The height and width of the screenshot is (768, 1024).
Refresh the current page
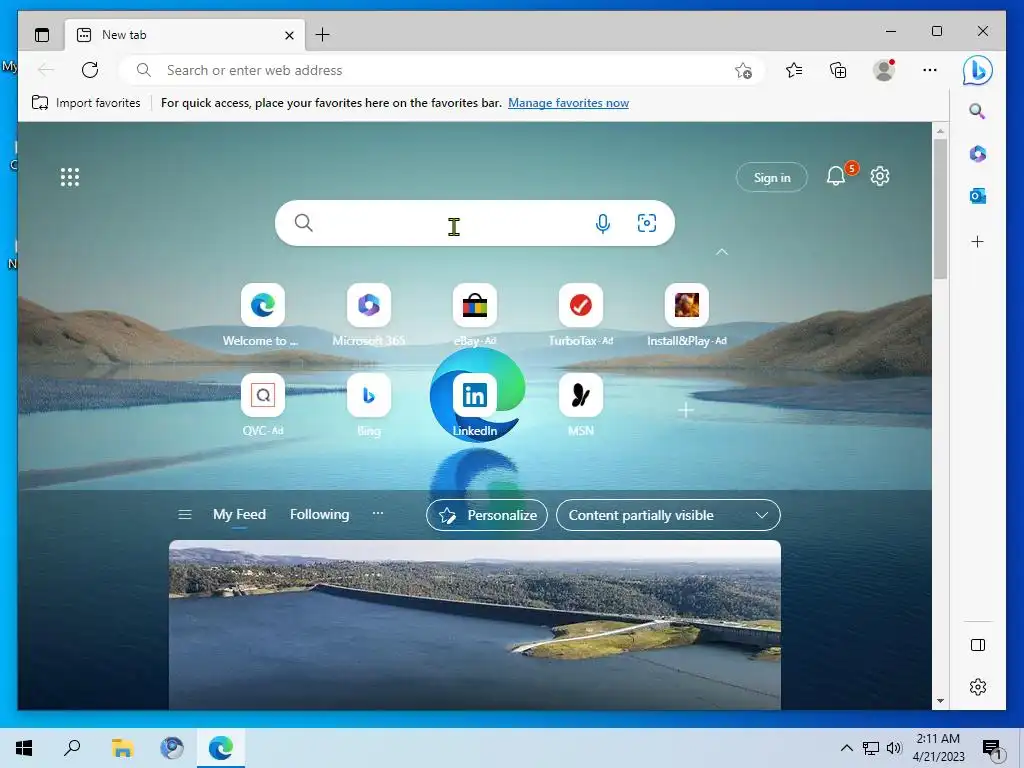pyautogui.click(x=90, y=70)
